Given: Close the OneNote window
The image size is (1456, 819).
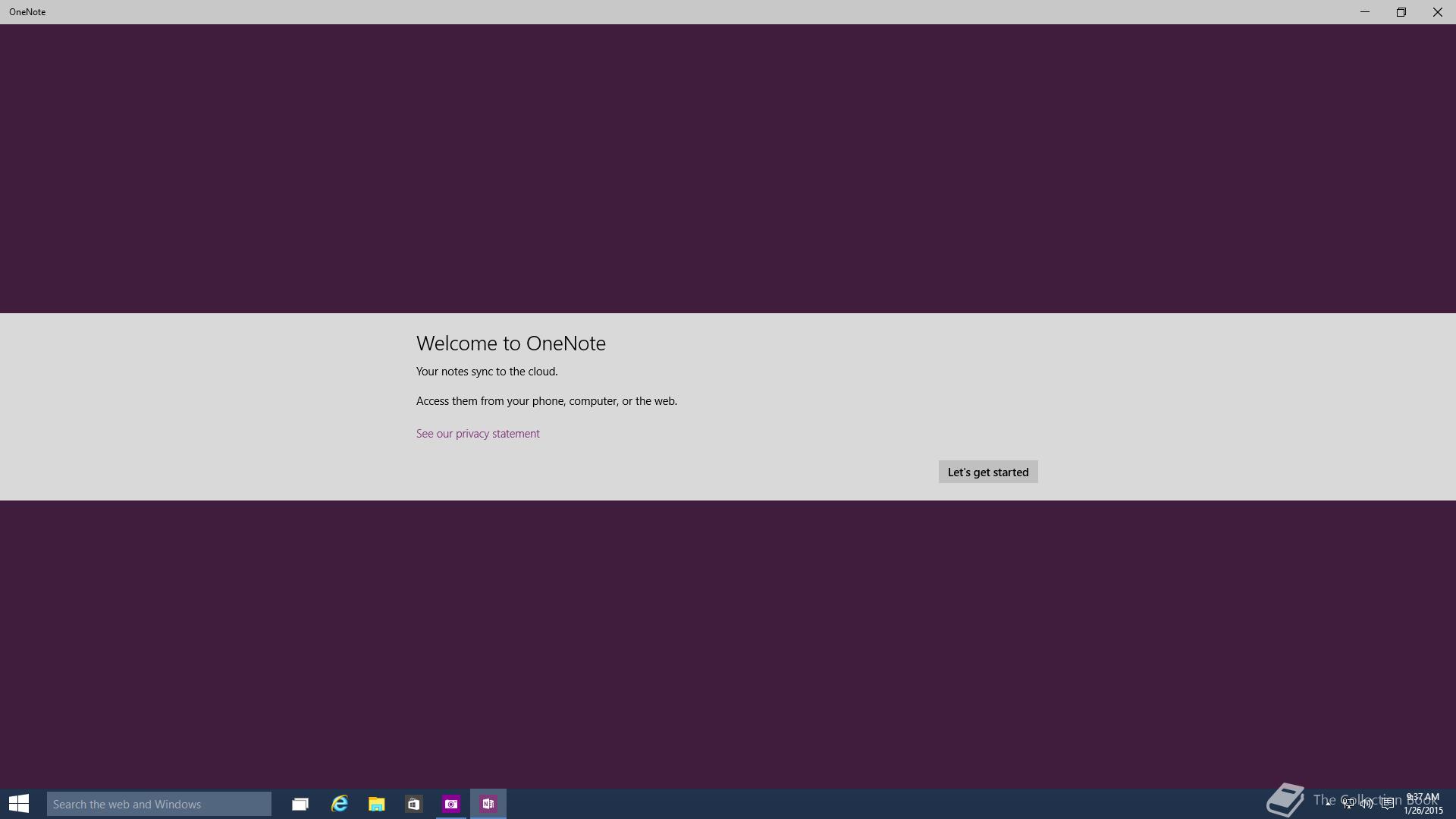Looking at the screenshot, I should 1438,12.
